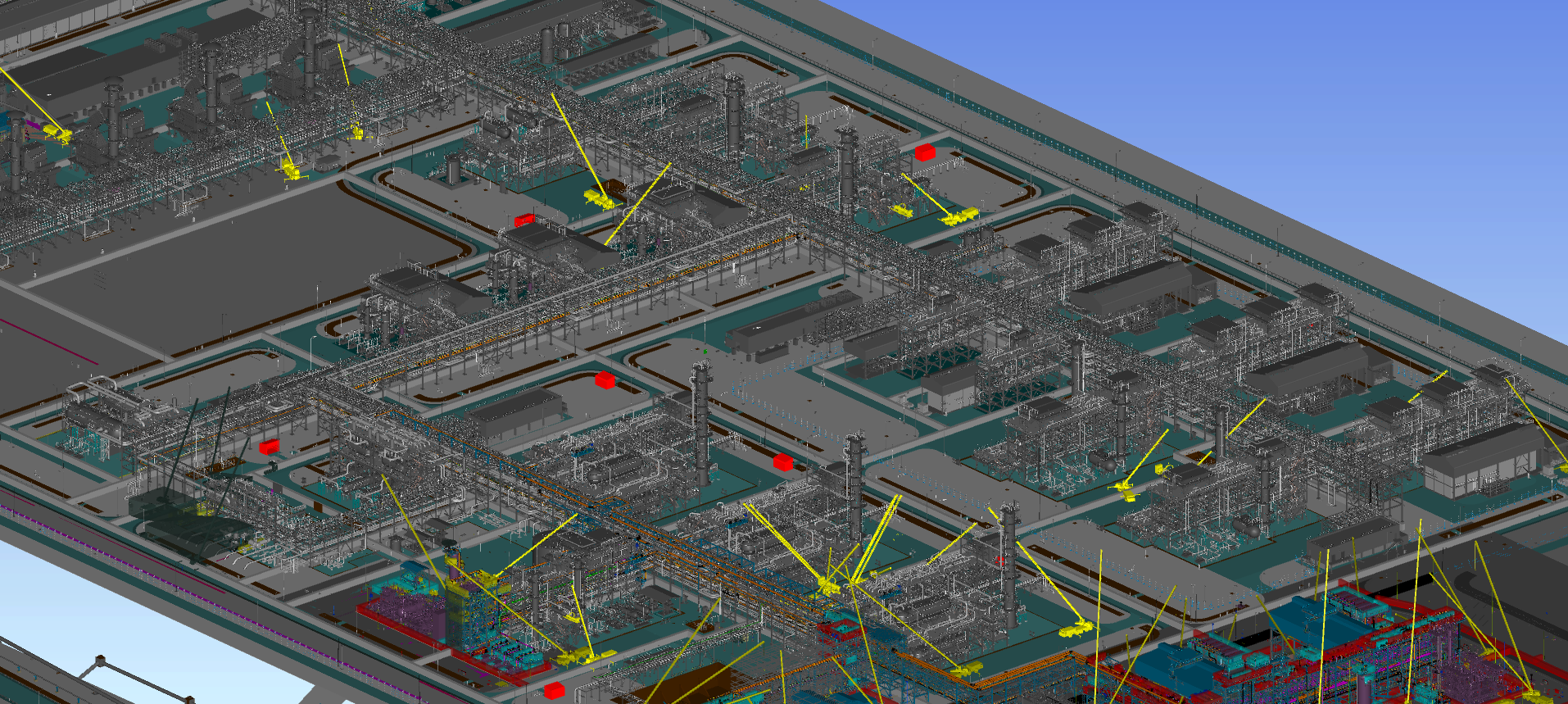This screenshot has width=1568, height=704.
Task: Select red marker box at model's lower edge
Action: click(555, 690)
